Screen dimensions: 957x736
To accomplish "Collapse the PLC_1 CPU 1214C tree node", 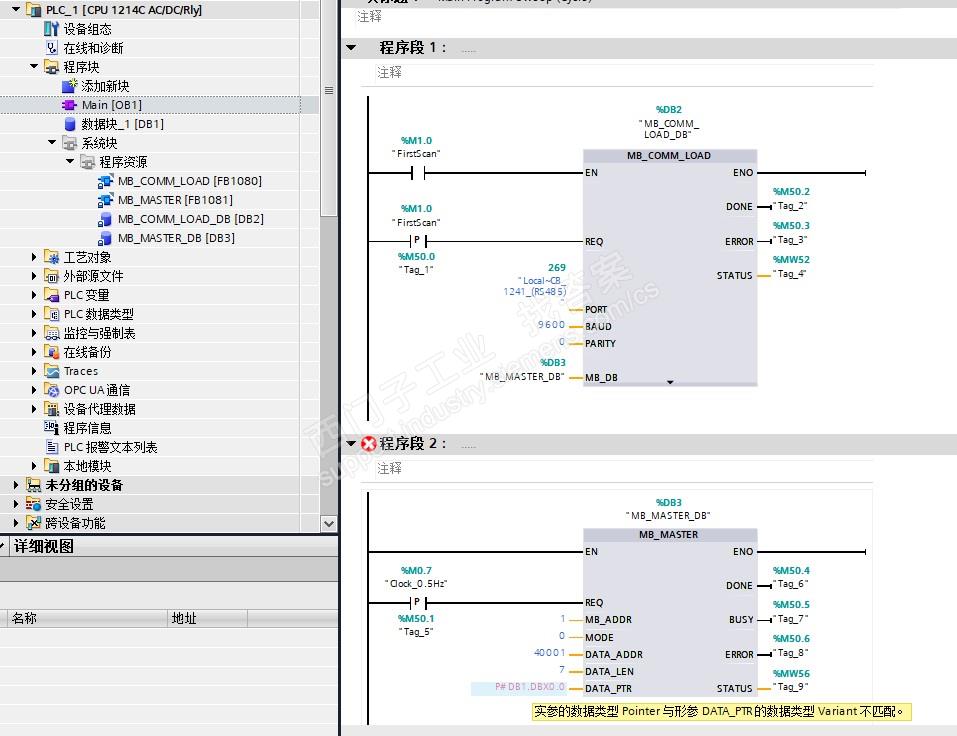I will click(16, 10).
